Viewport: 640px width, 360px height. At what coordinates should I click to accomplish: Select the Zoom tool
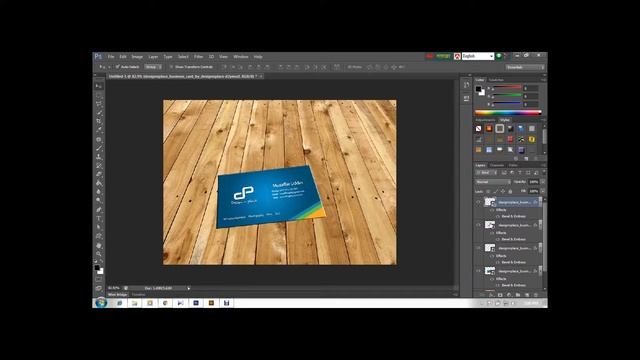pos(99,254)
